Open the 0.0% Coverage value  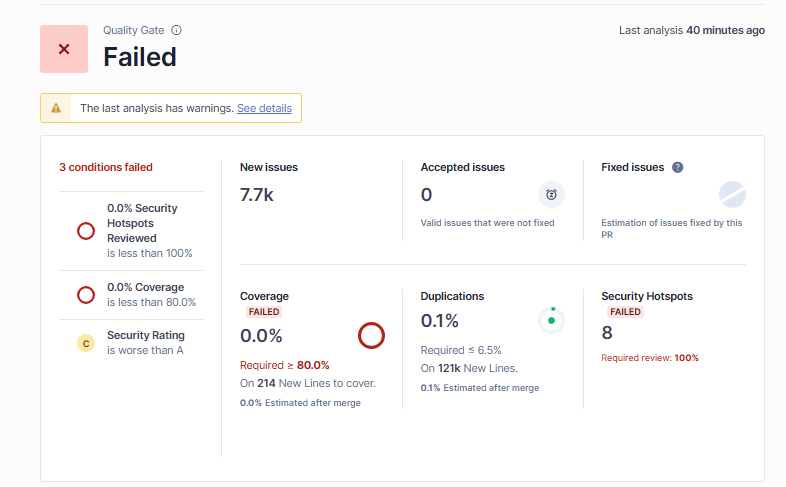click(x=261, y=336)
